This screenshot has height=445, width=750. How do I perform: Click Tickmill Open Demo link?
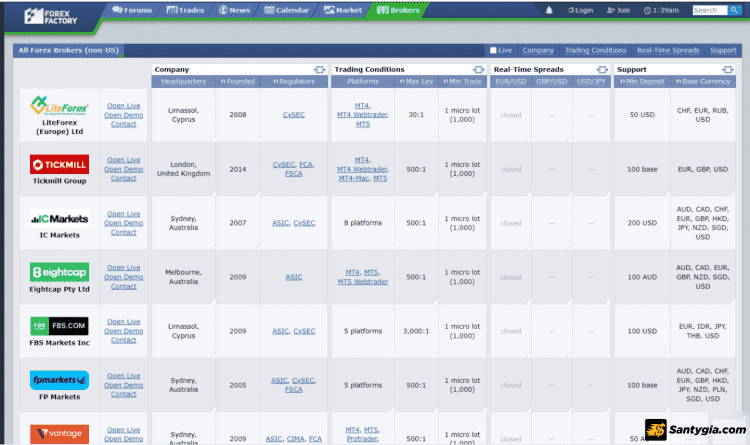click(123, 169)
